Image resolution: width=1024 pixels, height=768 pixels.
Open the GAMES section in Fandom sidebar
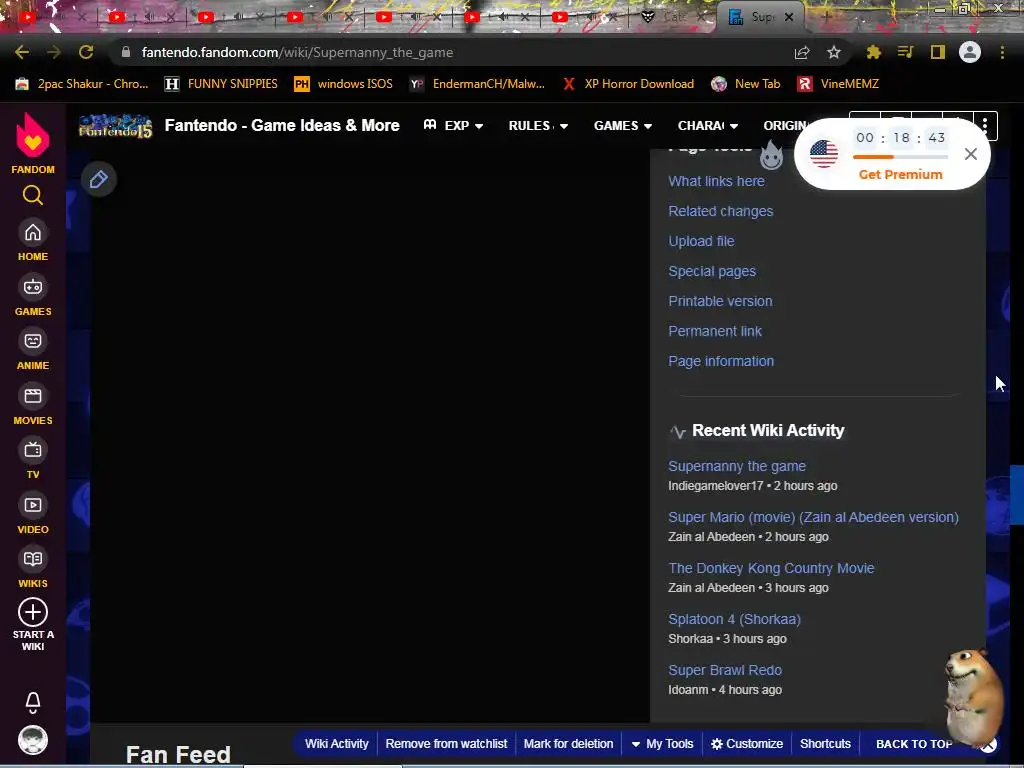tap(33, 296)
